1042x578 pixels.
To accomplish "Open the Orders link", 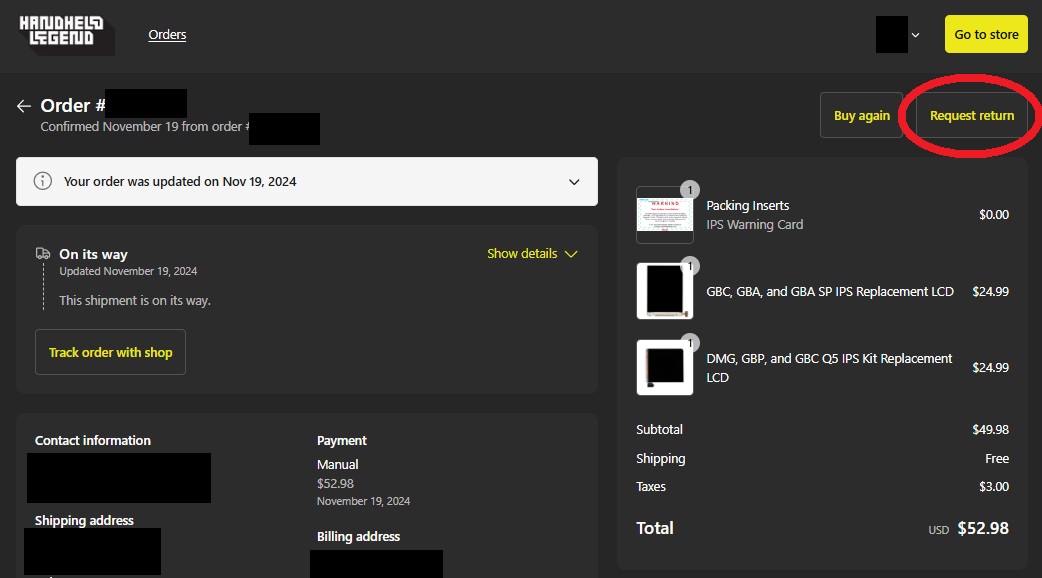I will pos(167,35).
